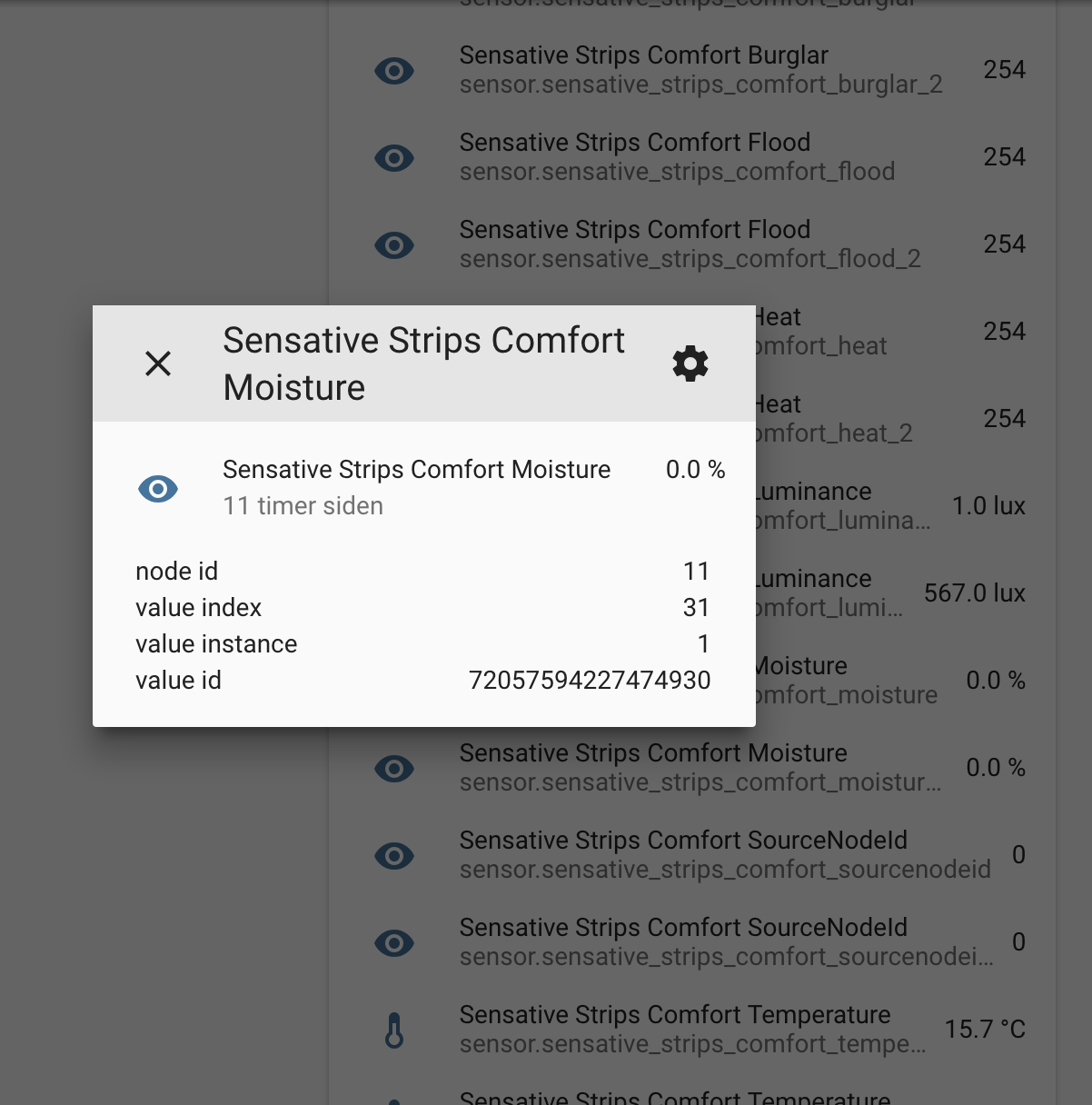
Task: Select the value id 72057594227474930
Action: pos(590,680)
